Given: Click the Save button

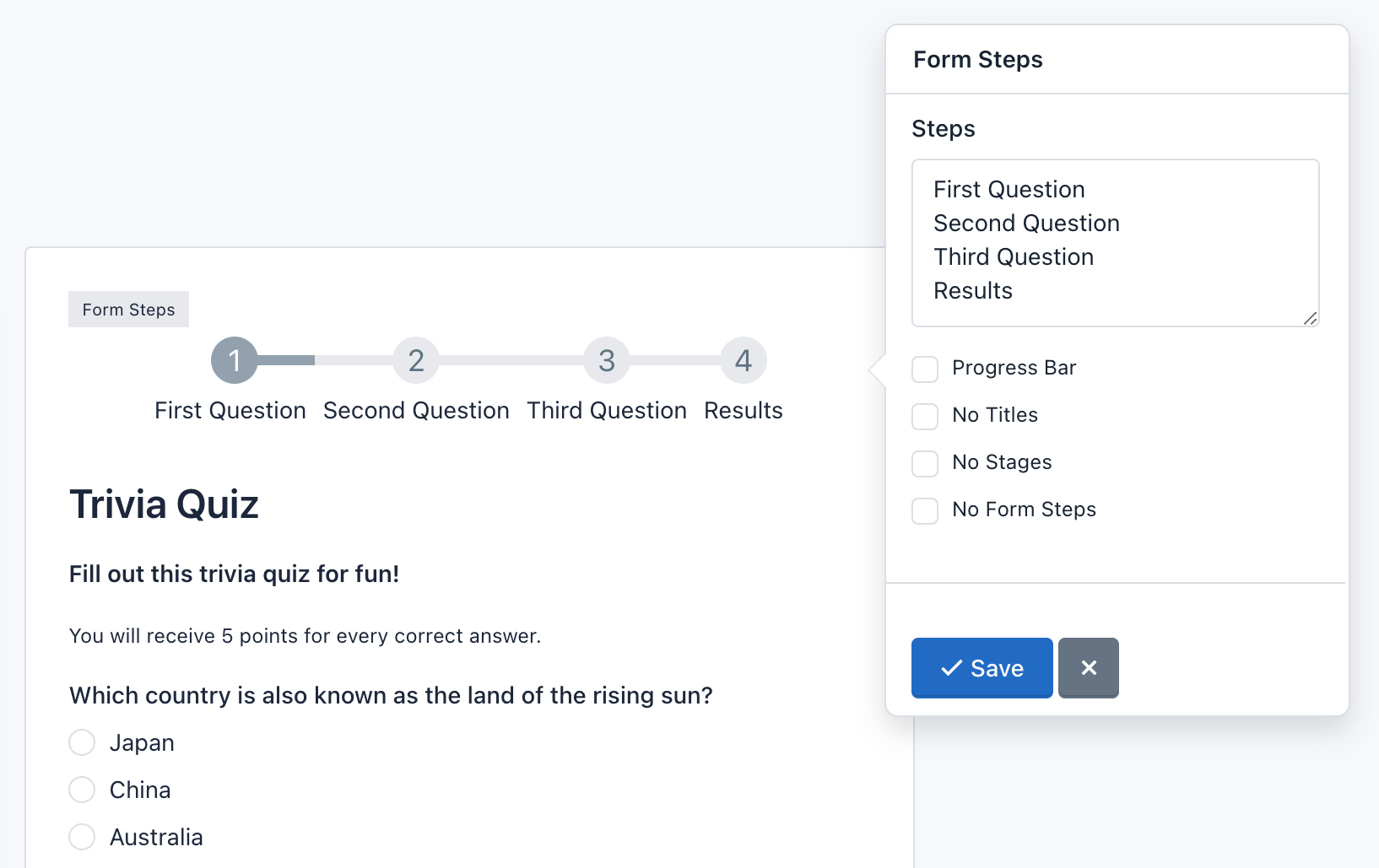Looking at the screenshot, I should click(x=982, y=667).
